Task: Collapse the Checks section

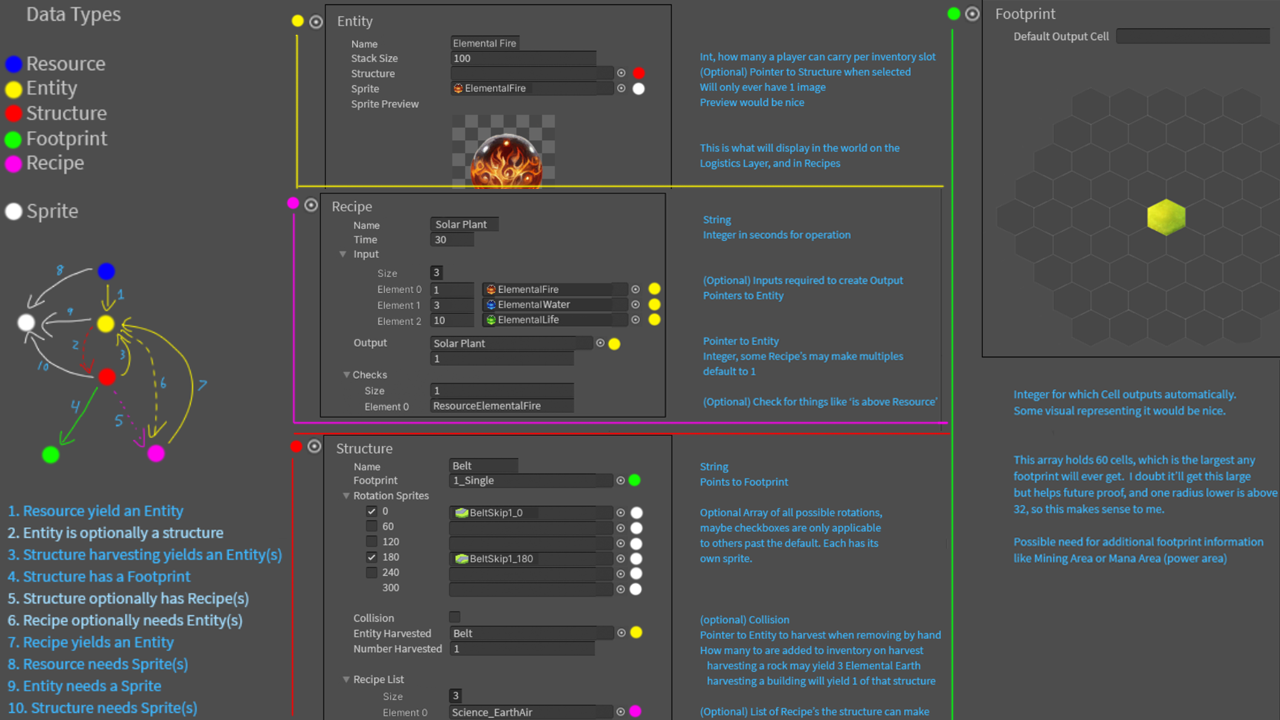Action: click(345, 375)
